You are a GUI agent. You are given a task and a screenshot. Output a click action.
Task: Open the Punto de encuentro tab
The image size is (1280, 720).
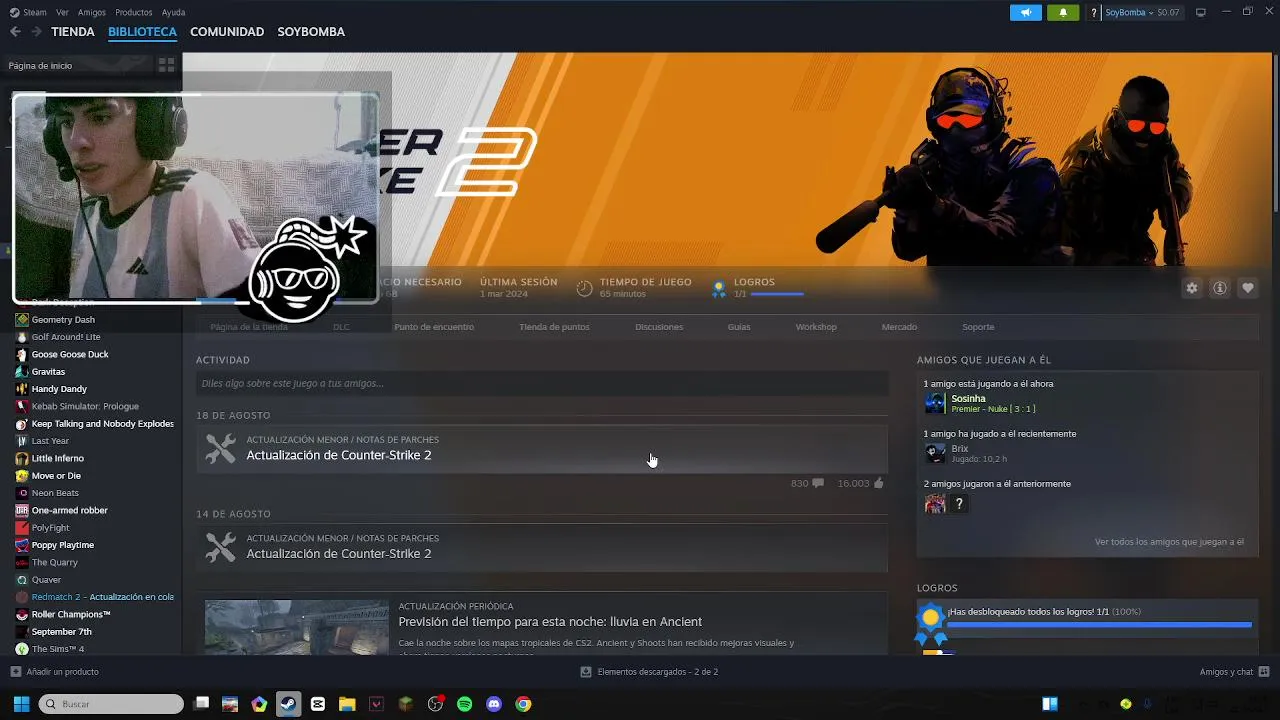[x=434, y=327]
